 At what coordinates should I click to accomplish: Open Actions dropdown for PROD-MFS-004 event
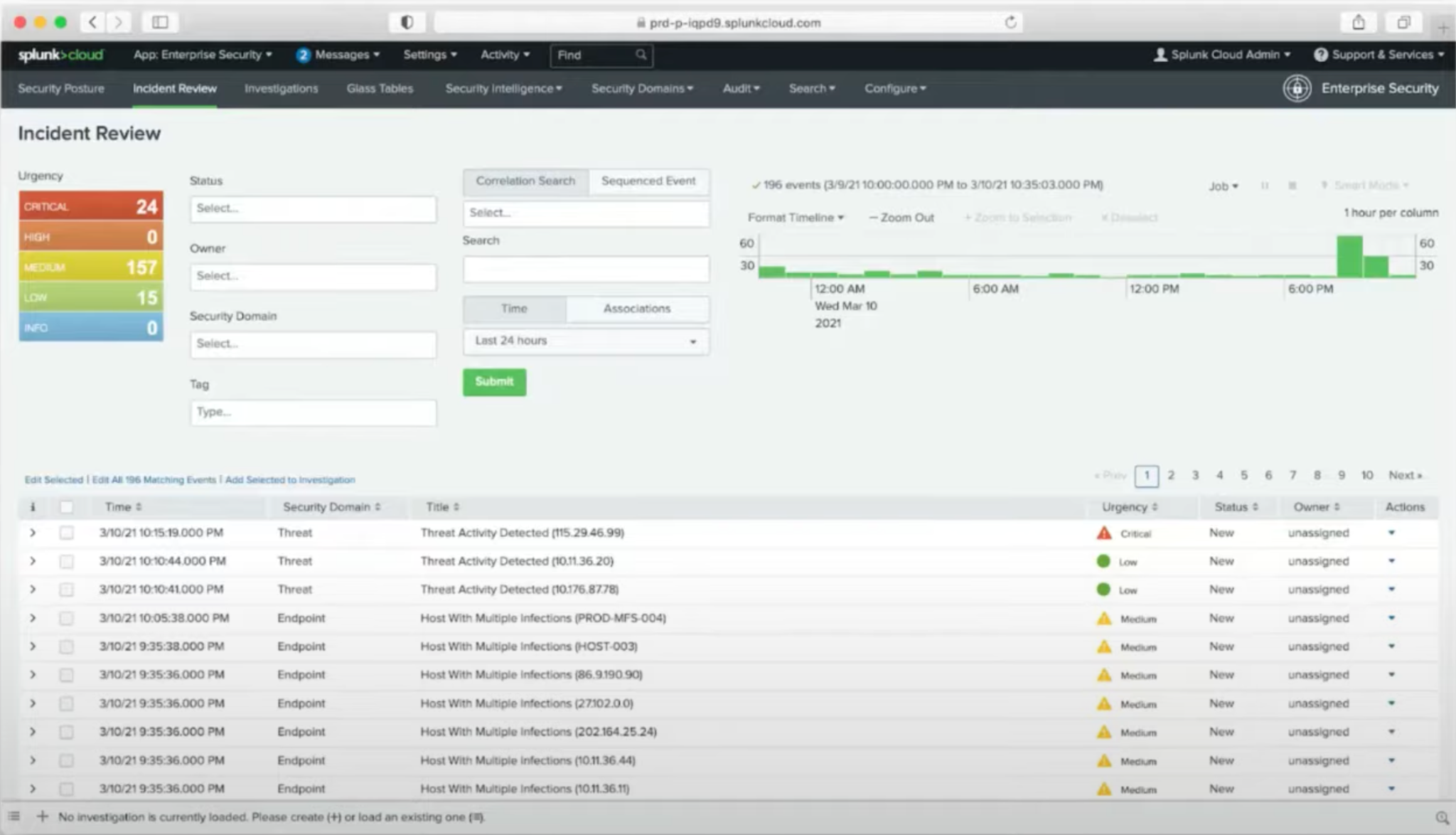click(1391, 618)
